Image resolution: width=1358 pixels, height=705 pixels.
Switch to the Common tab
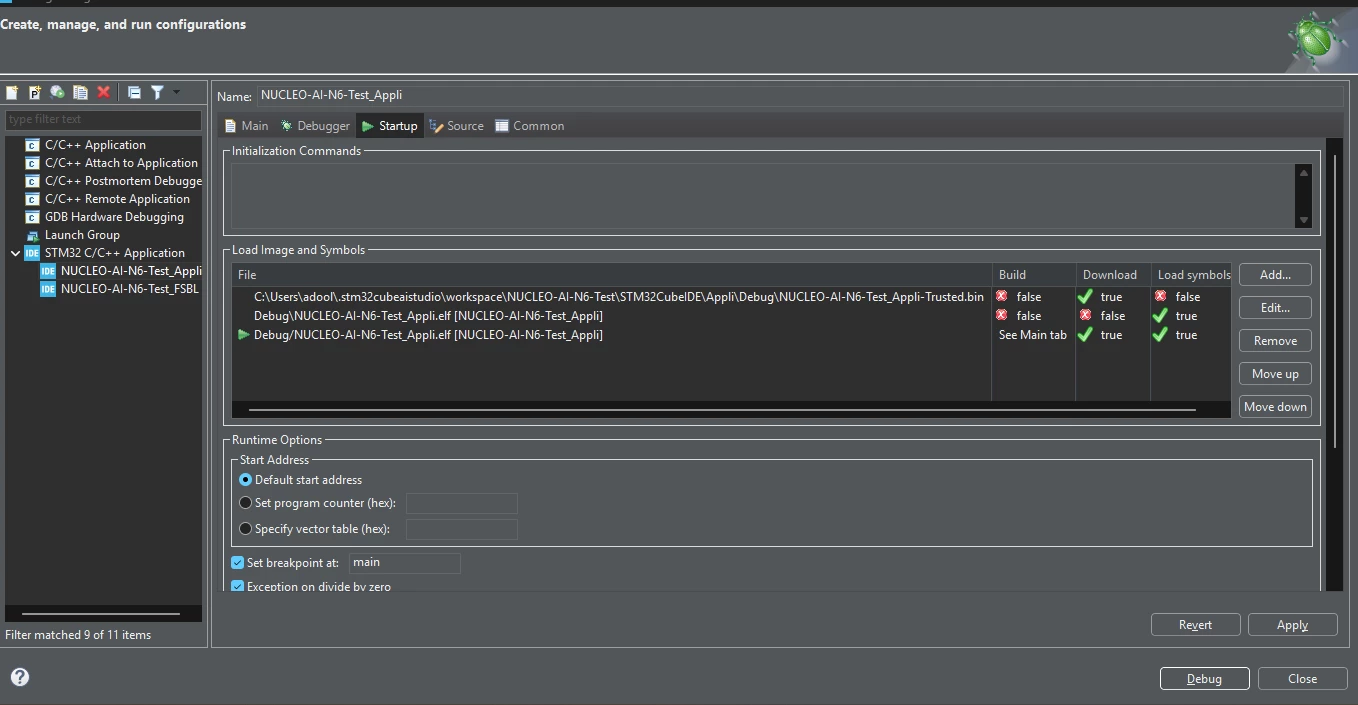530,126
